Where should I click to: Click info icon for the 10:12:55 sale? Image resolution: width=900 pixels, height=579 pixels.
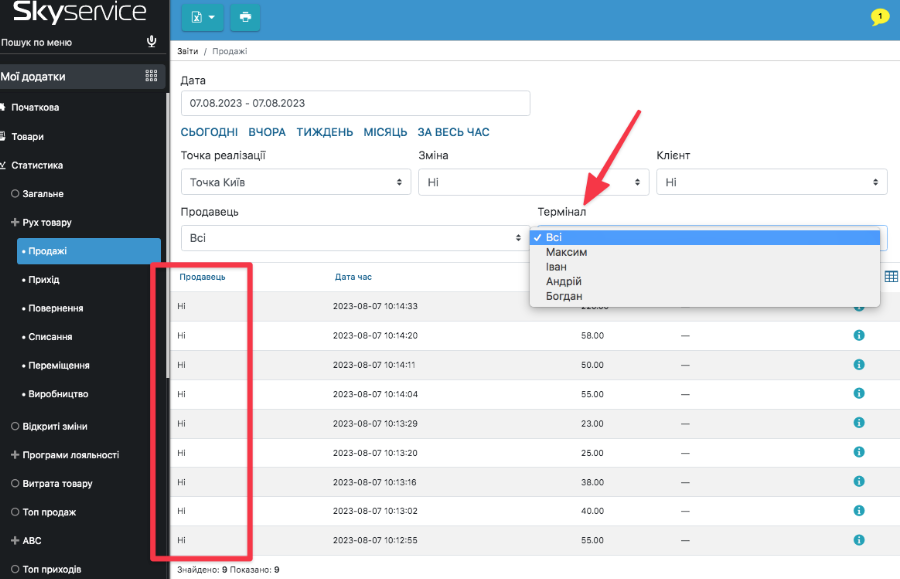(x=858, y=541)
